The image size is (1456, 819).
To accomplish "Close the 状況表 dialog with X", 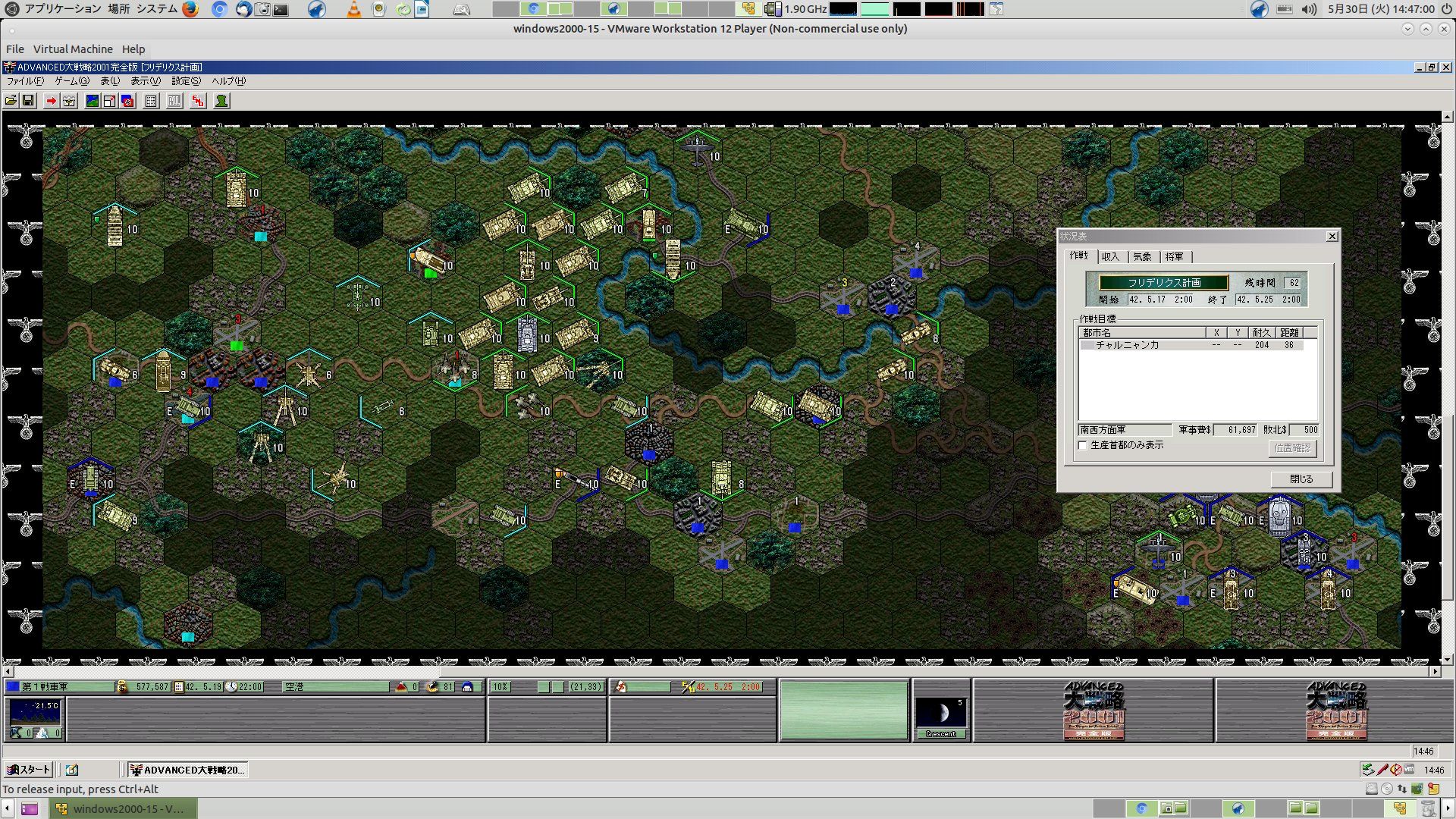I will [x=1332, y=237].
